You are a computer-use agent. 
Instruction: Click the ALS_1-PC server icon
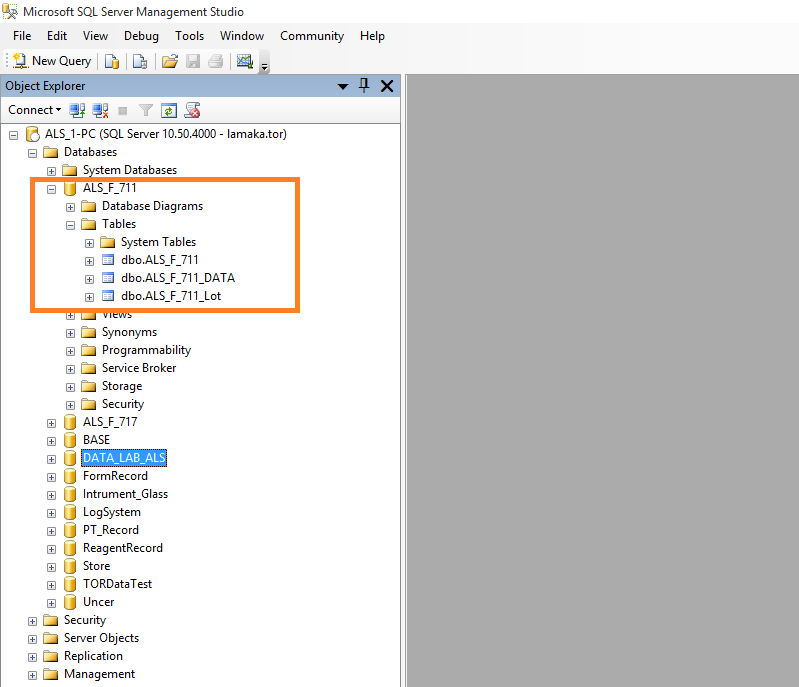pyautogui.click(x=33, y=134)
